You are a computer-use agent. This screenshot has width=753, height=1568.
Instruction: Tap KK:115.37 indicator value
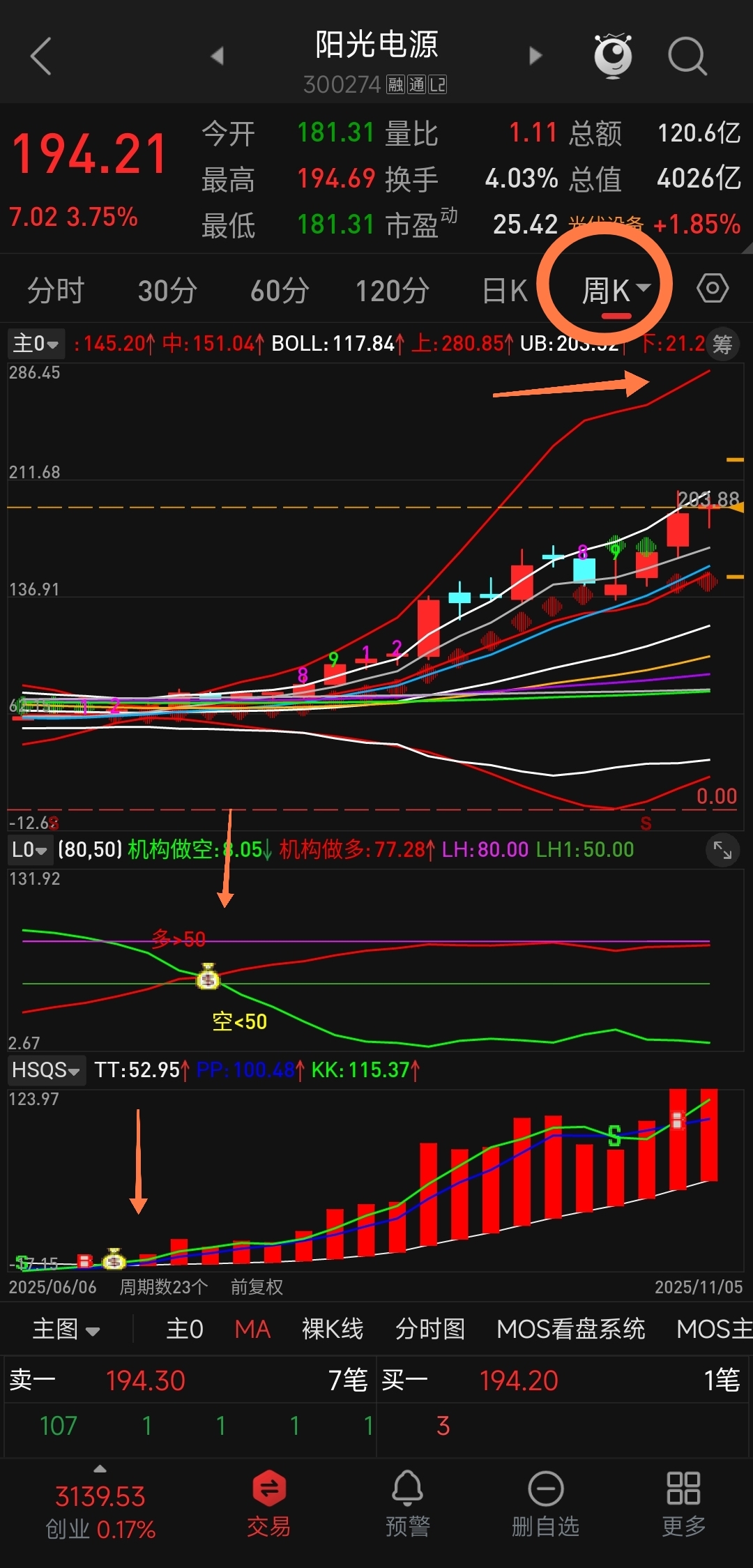(x=365, y=1070)
